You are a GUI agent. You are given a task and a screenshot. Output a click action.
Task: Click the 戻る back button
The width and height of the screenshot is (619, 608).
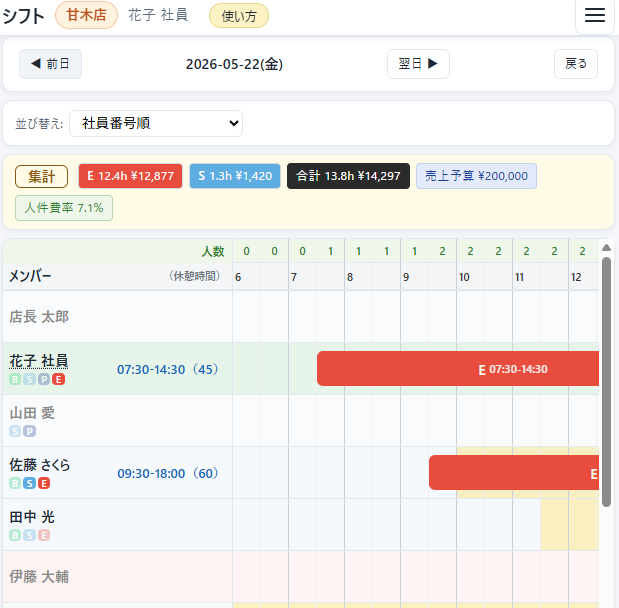coord(576,64)
